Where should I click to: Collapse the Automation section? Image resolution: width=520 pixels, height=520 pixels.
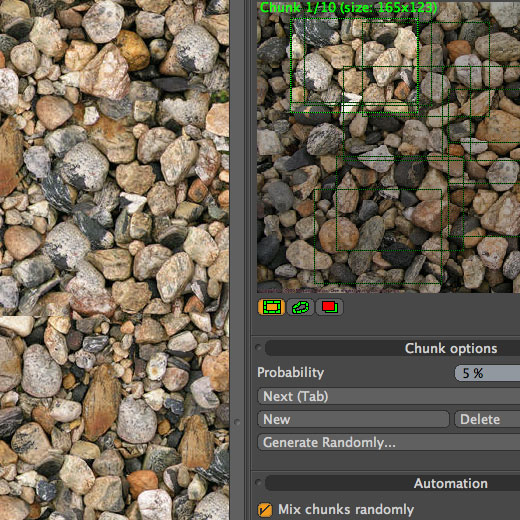pos(258,482)
